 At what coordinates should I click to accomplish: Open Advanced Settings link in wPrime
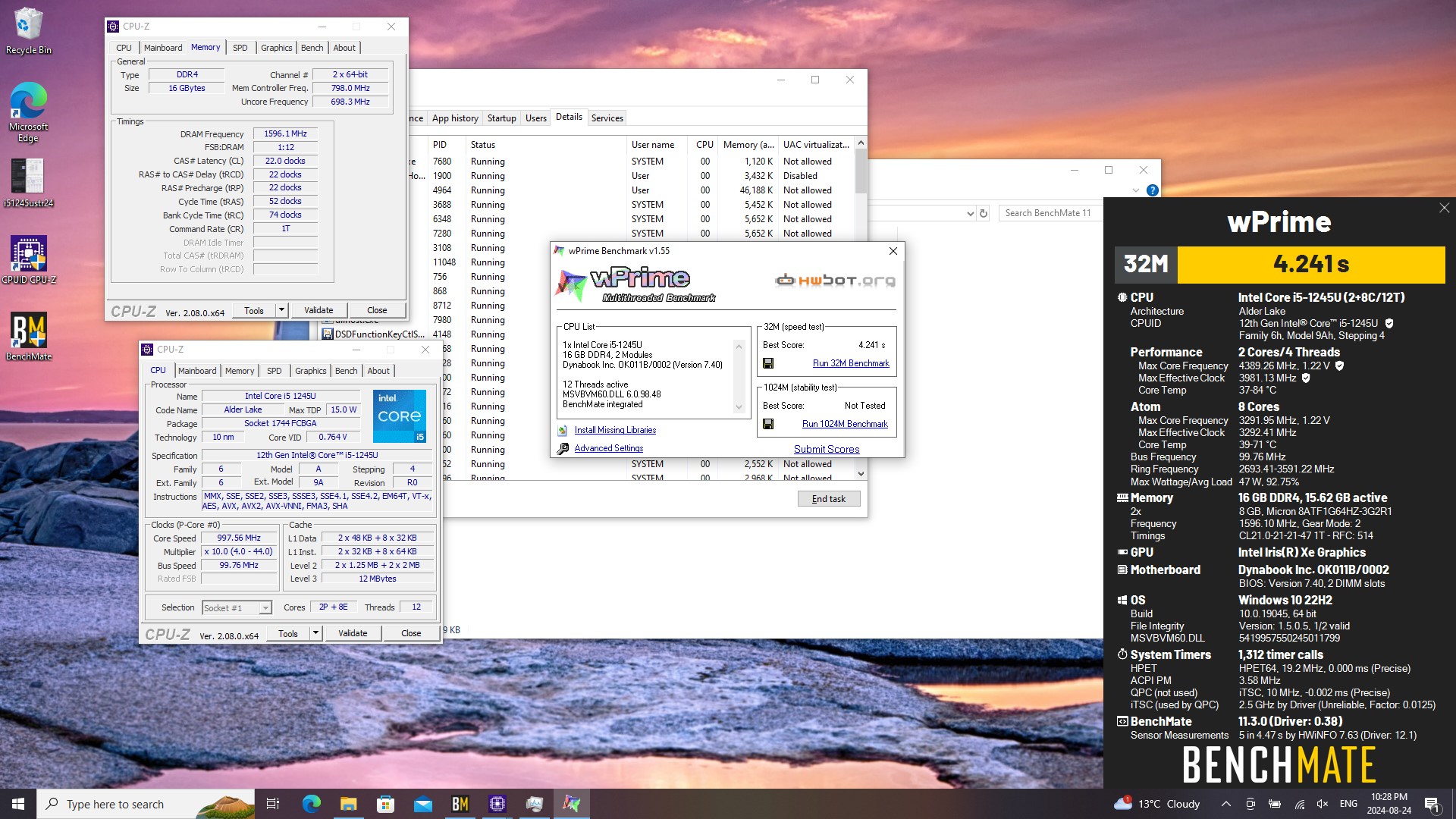tap(609, 448)
